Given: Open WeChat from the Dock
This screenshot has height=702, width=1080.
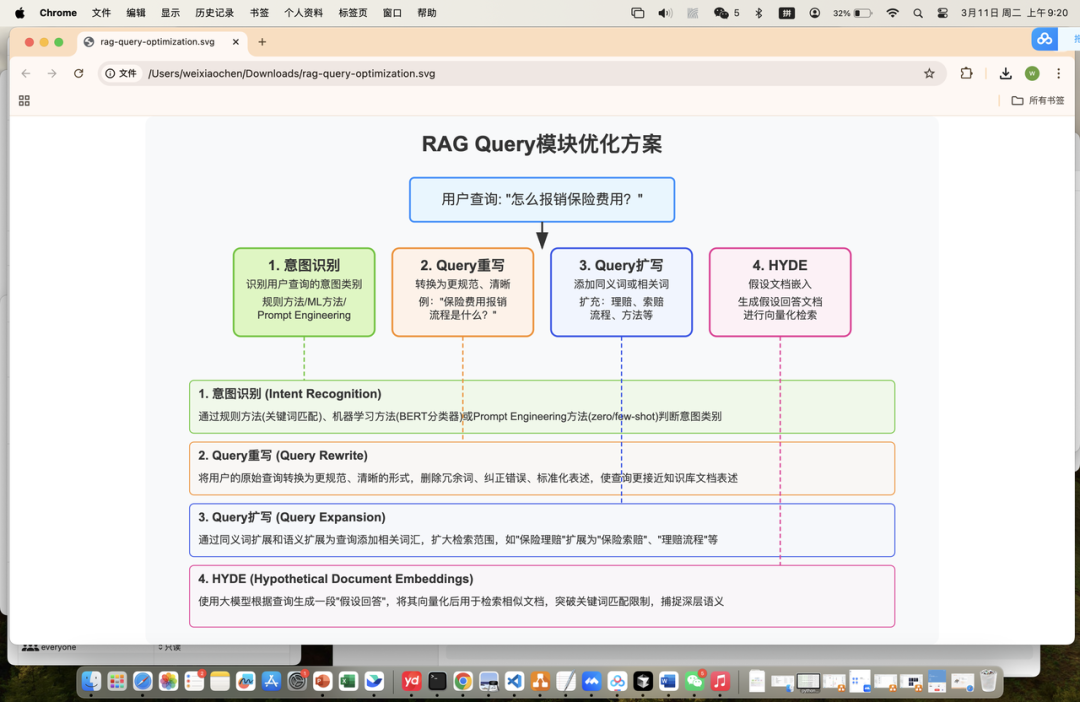Looking at the screenshot, I should click(695, 681).
